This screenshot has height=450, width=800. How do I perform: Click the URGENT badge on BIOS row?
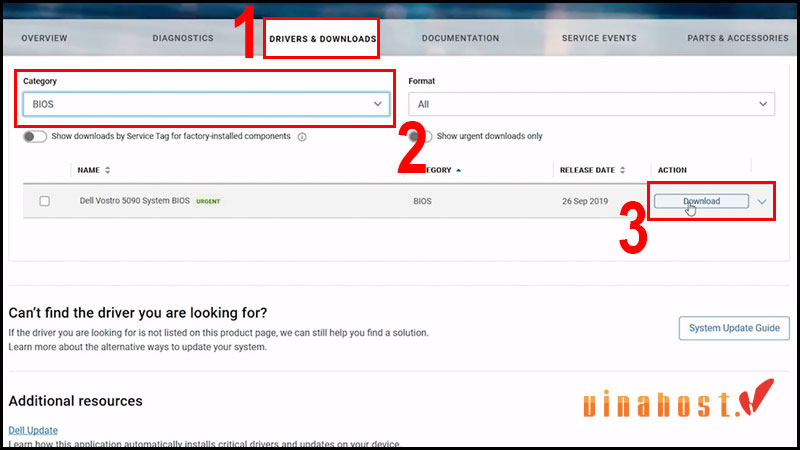click(x=208, y=201)
